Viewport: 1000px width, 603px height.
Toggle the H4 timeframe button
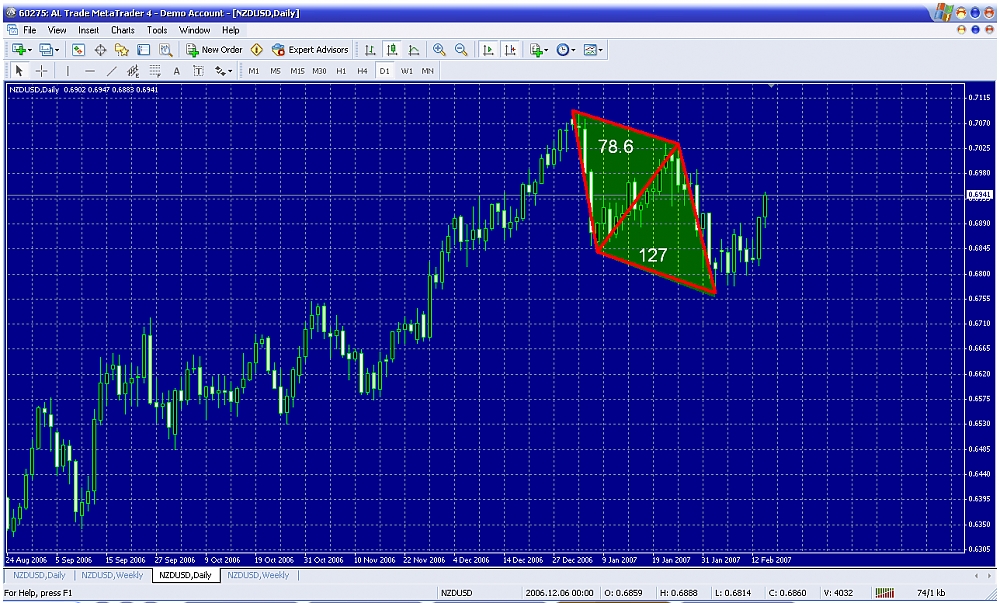point(363,71)
